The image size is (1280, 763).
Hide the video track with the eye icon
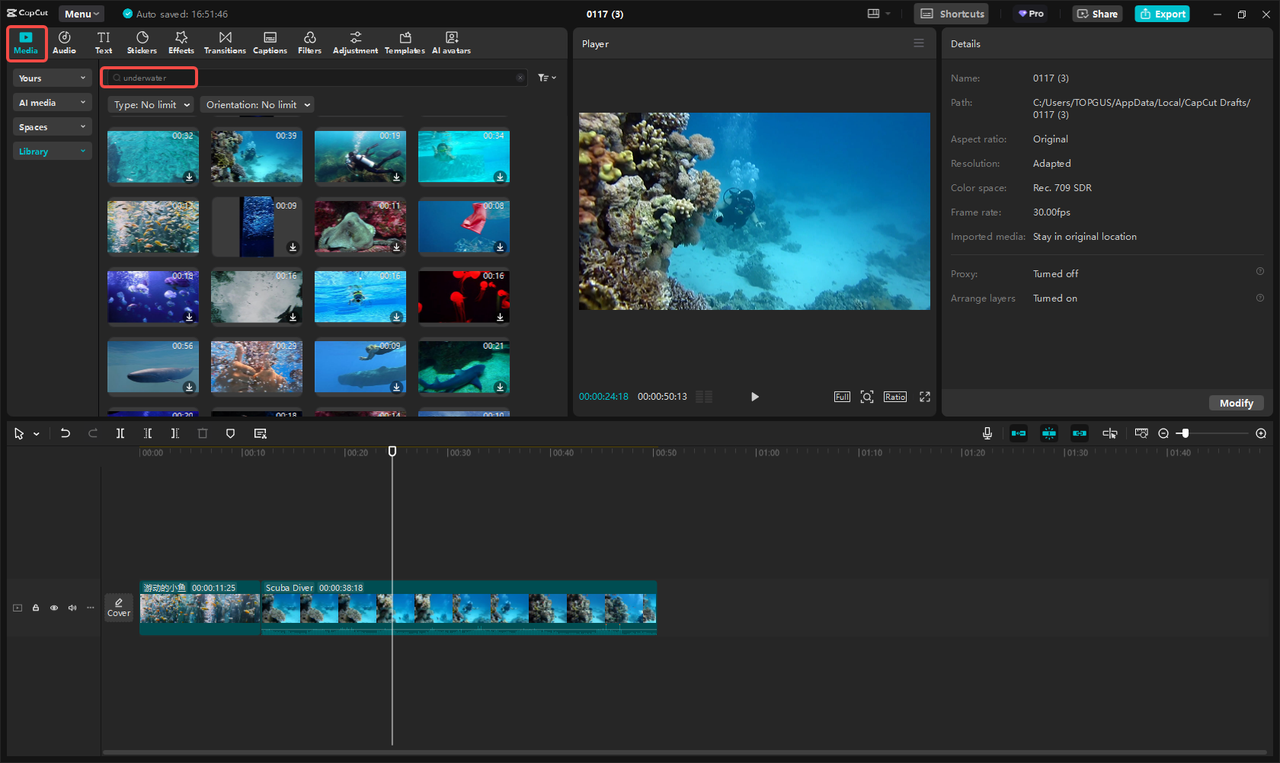click(53, 607)
